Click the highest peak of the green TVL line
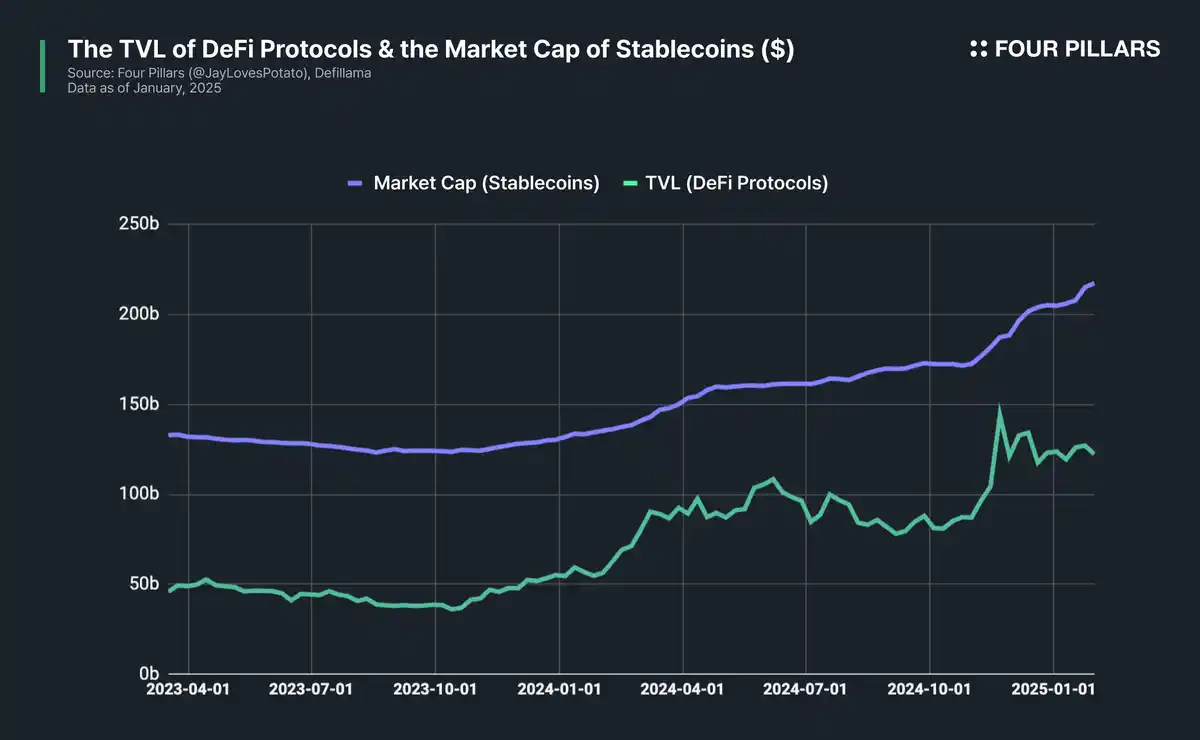Screen dimensions: 1200x740 999,408
